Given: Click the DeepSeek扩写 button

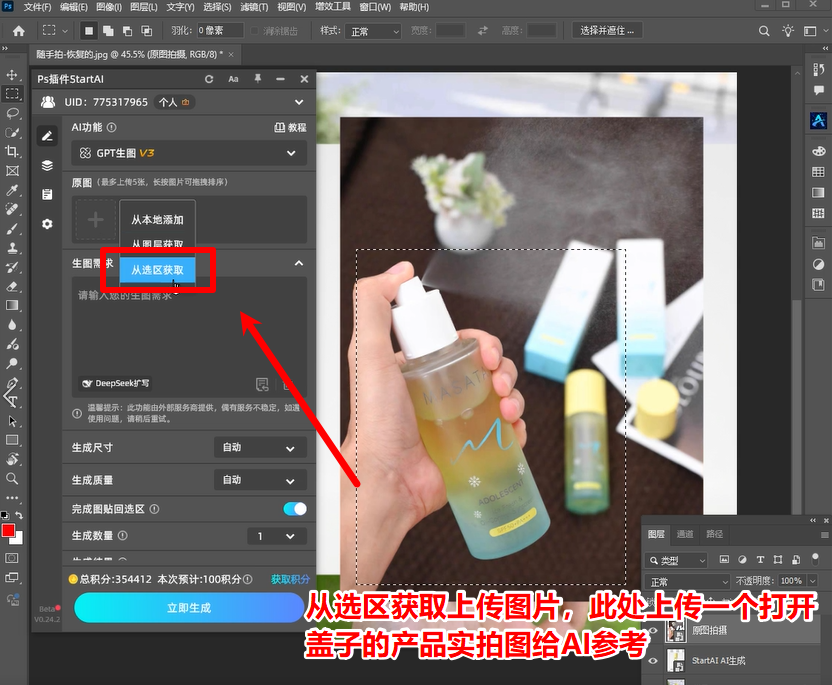Looking at the screenshot, I should 115,383.
